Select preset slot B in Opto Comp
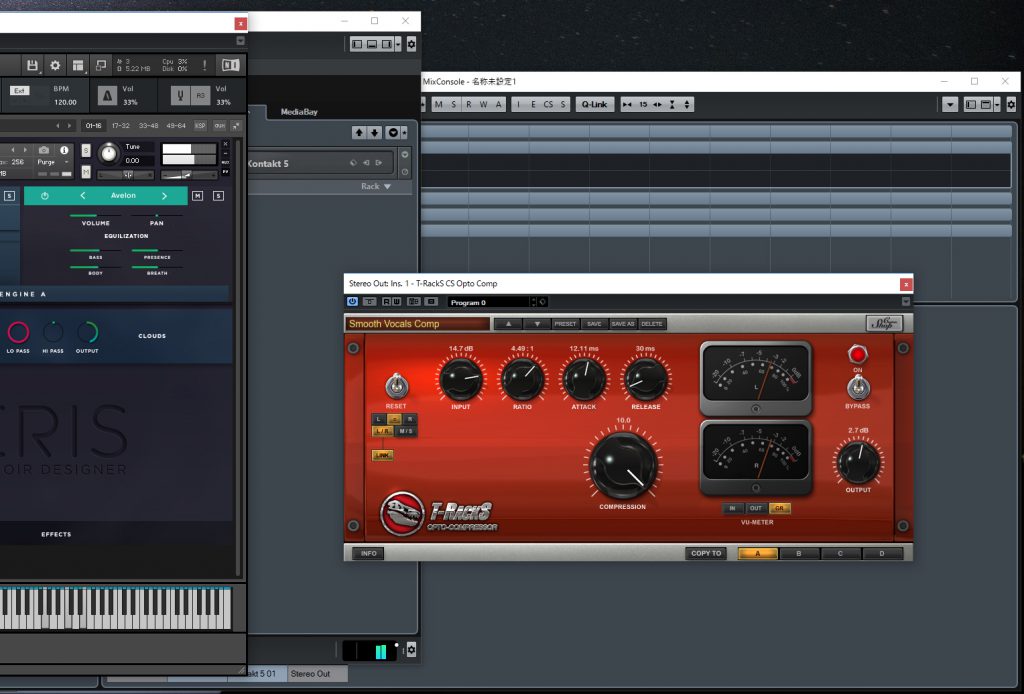Screen dimensions: 1024x694 (799, 554)
